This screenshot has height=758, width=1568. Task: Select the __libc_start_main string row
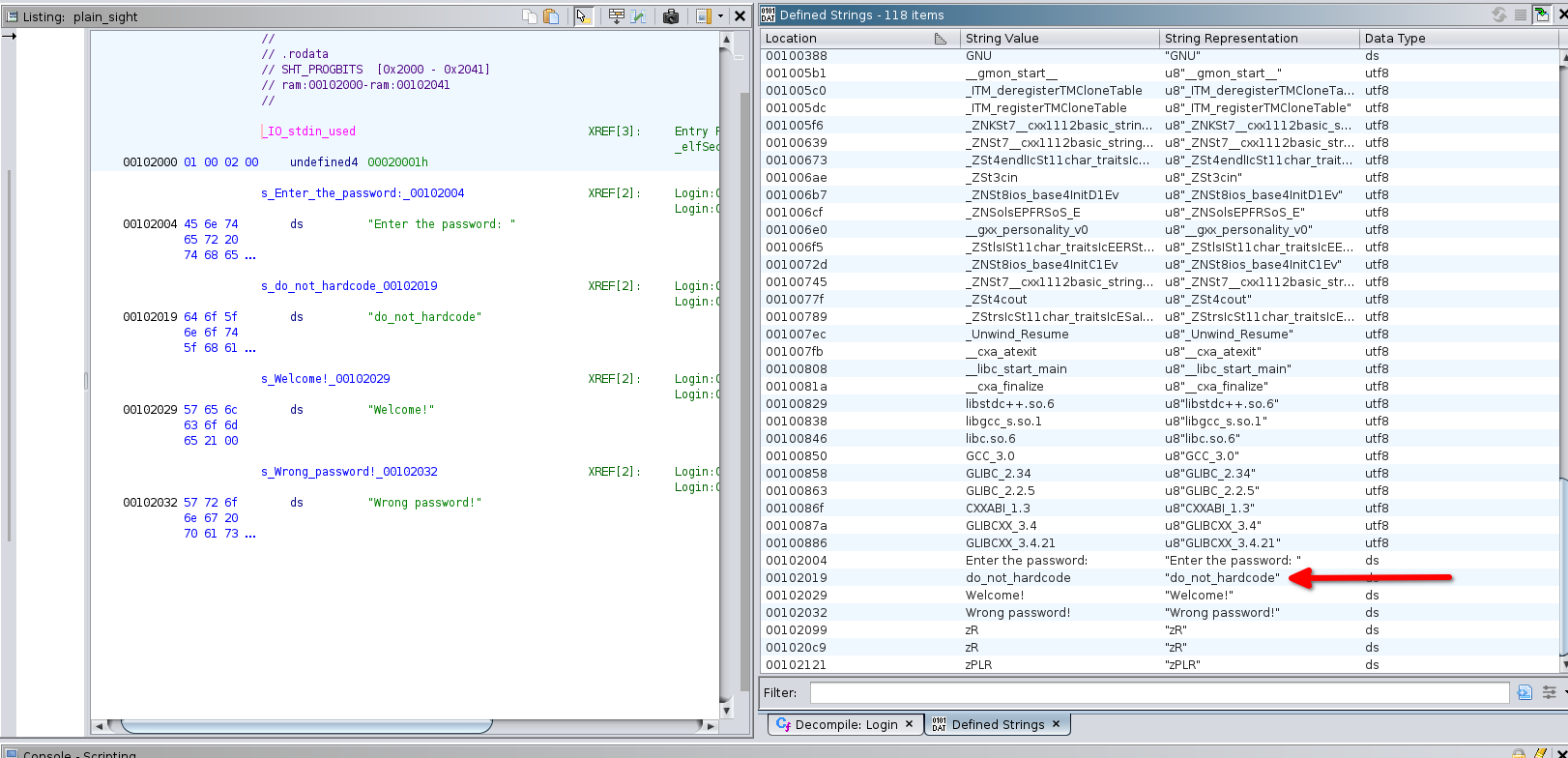point(1159,369)
